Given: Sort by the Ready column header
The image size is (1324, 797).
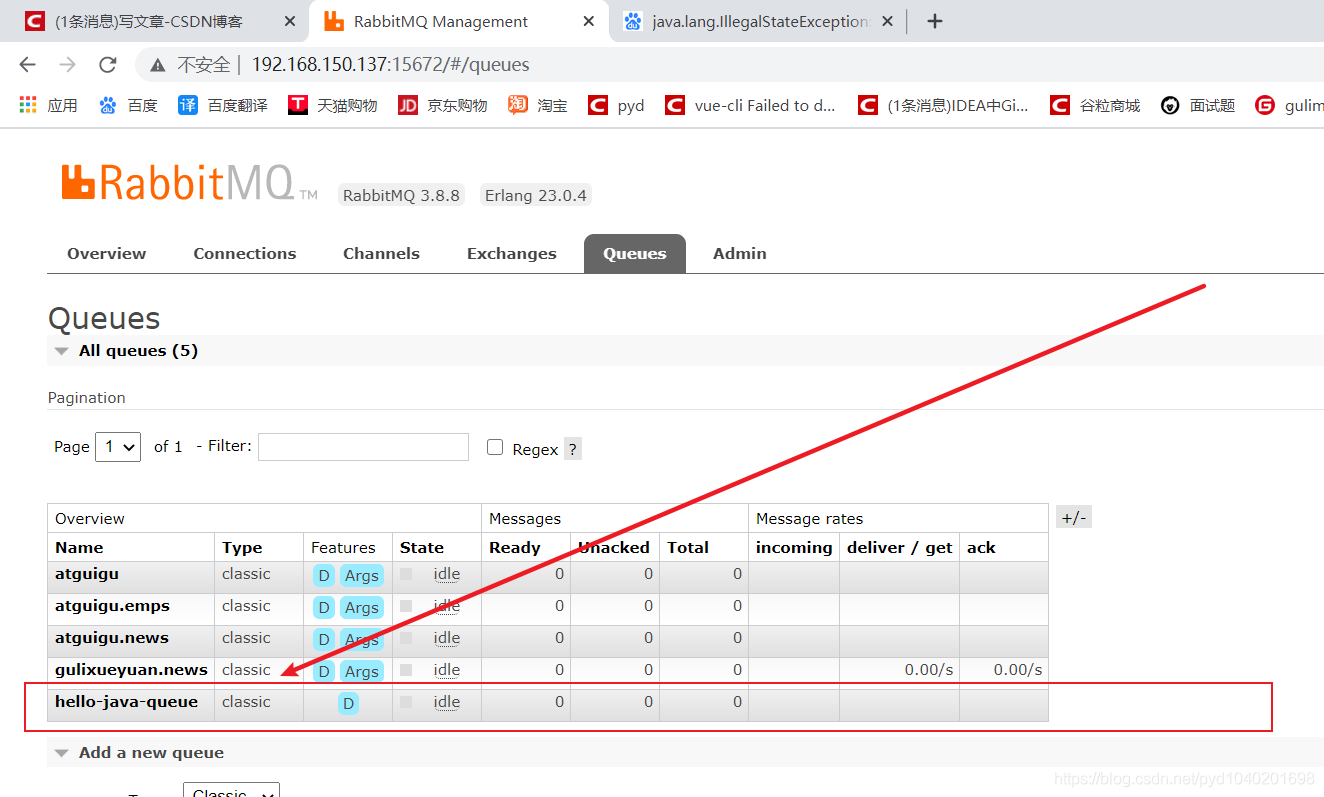Looking at the screenshot, I should pos(515,548).
